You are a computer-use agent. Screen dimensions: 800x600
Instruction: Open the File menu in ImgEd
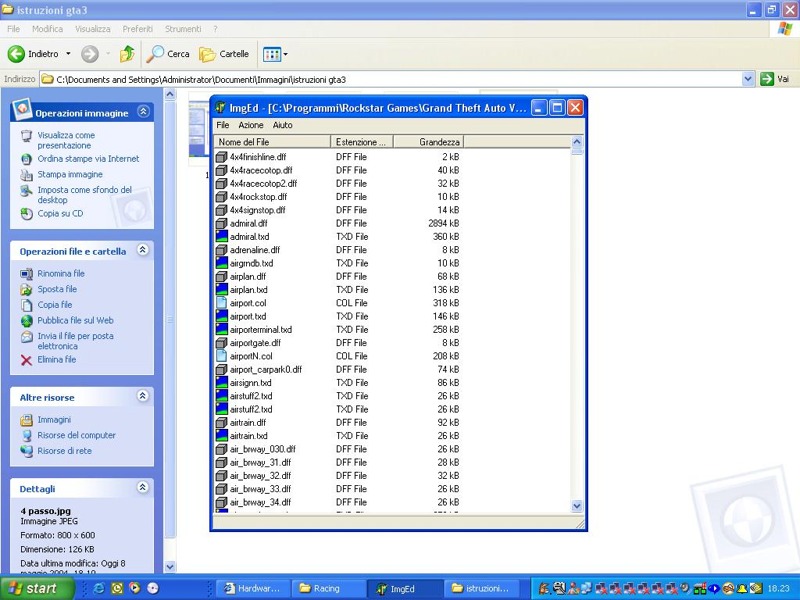point(222,125)
